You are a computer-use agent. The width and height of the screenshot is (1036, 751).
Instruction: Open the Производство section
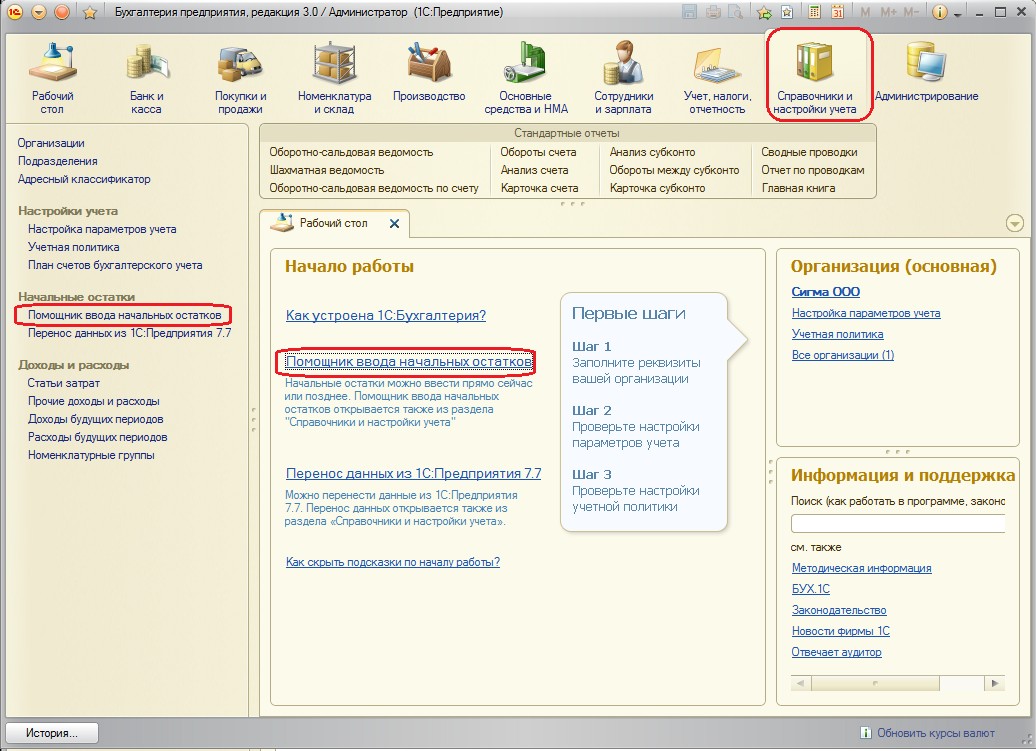pos(429,71)
